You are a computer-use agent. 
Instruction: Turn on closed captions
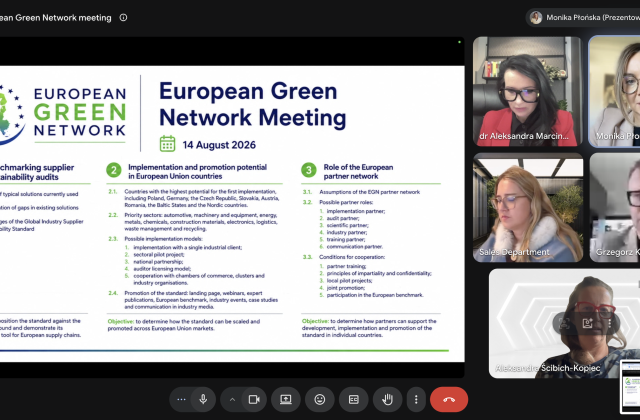tap(353, 400)
